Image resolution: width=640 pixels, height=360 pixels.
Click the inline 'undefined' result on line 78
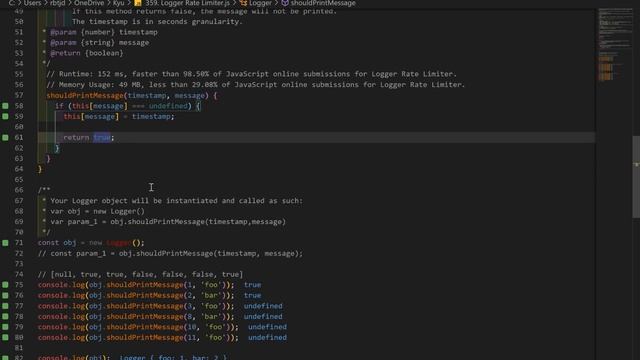point(263,317)
